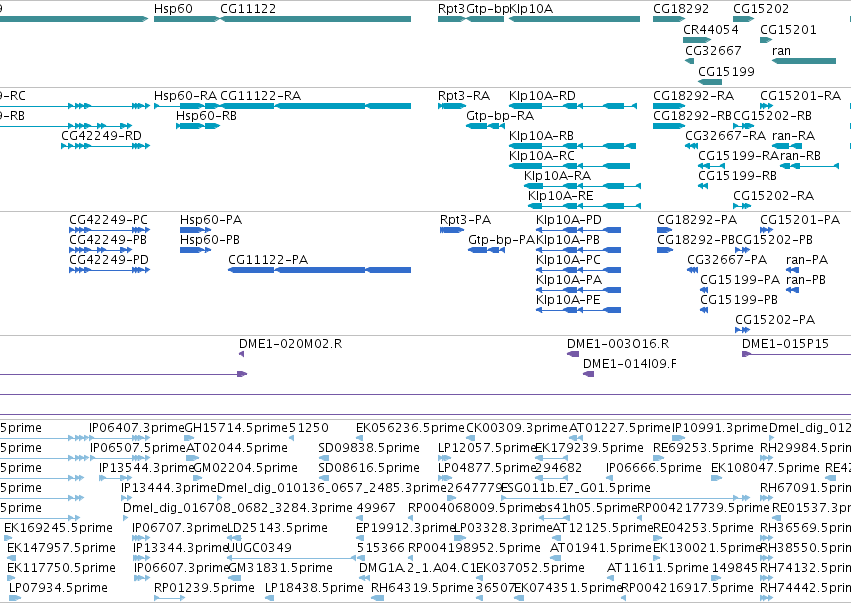Click the ran gene label
851x603 pixels.
coord(781,50)
